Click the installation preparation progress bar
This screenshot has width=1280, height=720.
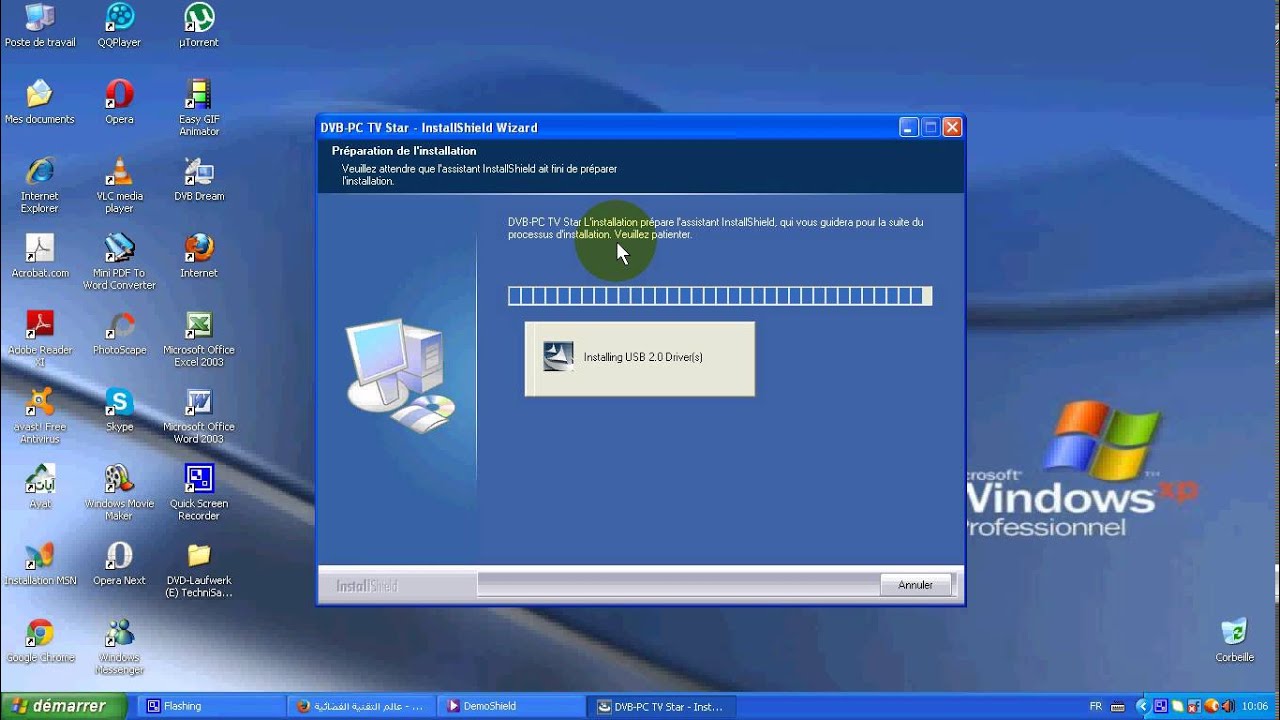(720, 295)
